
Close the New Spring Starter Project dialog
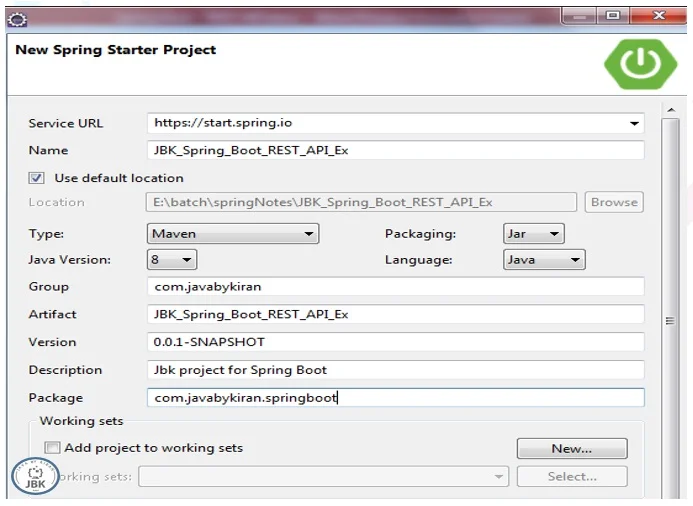(659, 16)
